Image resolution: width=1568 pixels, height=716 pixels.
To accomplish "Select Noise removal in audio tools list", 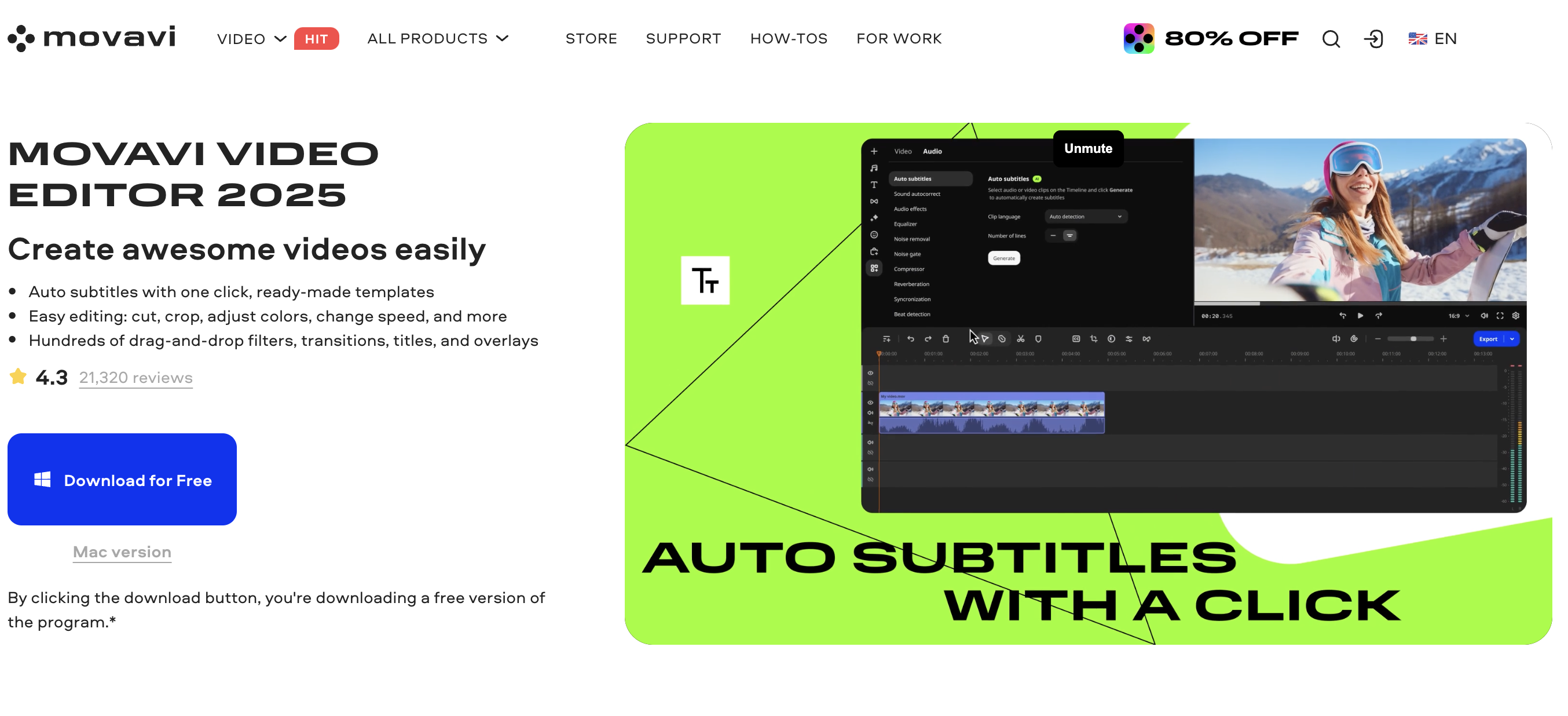I will point(912,239).
